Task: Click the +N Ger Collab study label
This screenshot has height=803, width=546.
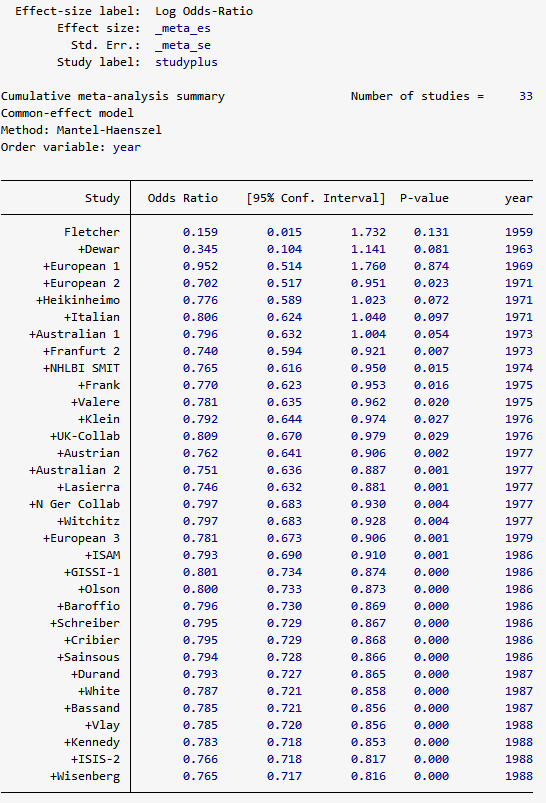Action: pos(74,504)
